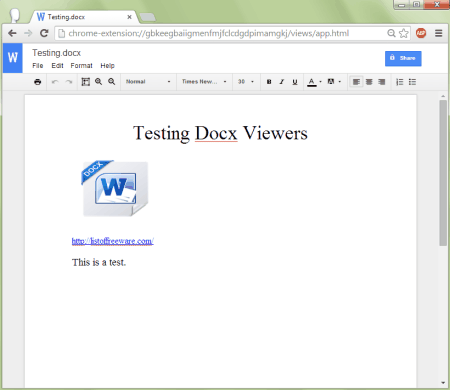Toggle underline formatting

click(295, 82)
